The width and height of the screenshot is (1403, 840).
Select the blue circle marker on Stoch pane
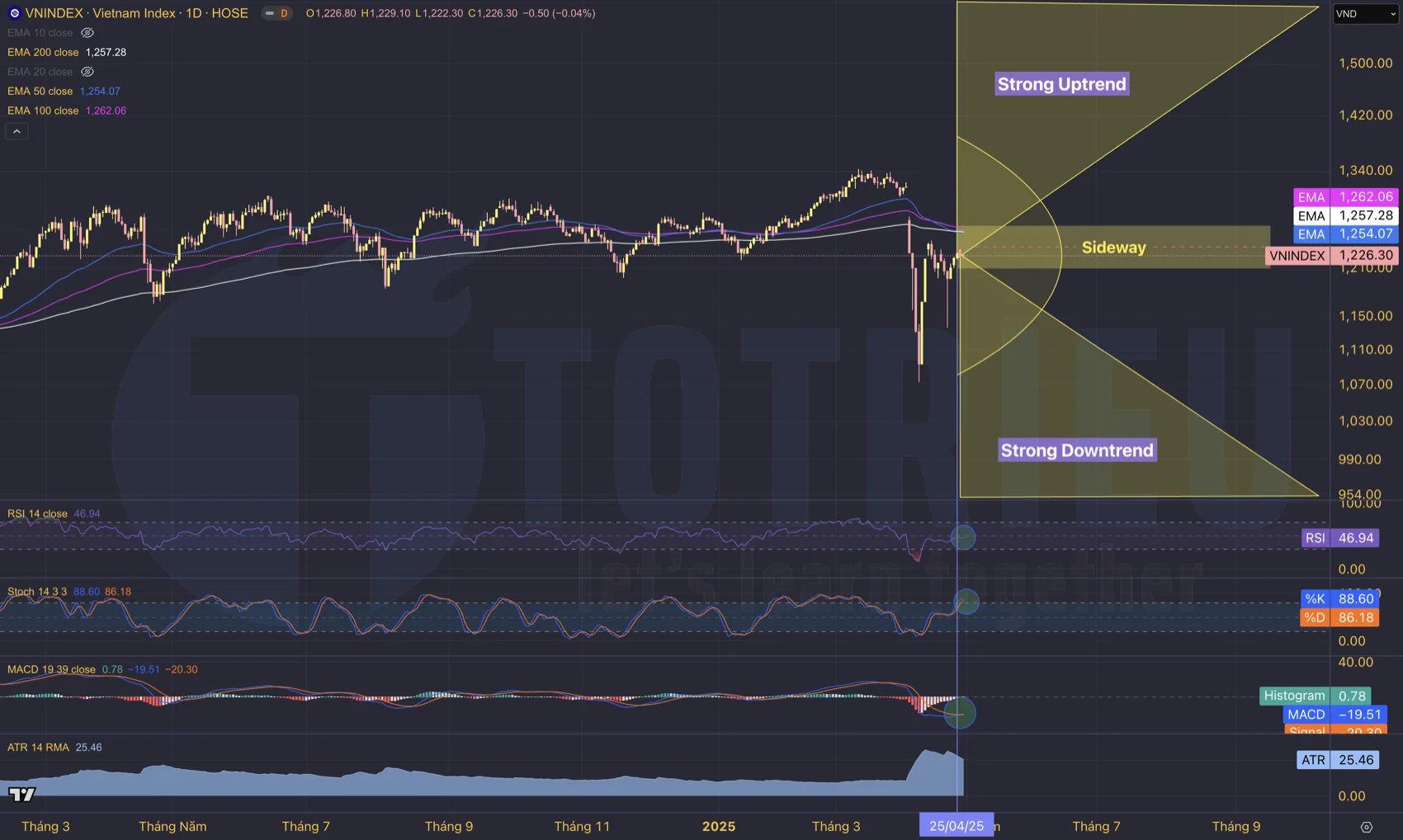[966, 602]
